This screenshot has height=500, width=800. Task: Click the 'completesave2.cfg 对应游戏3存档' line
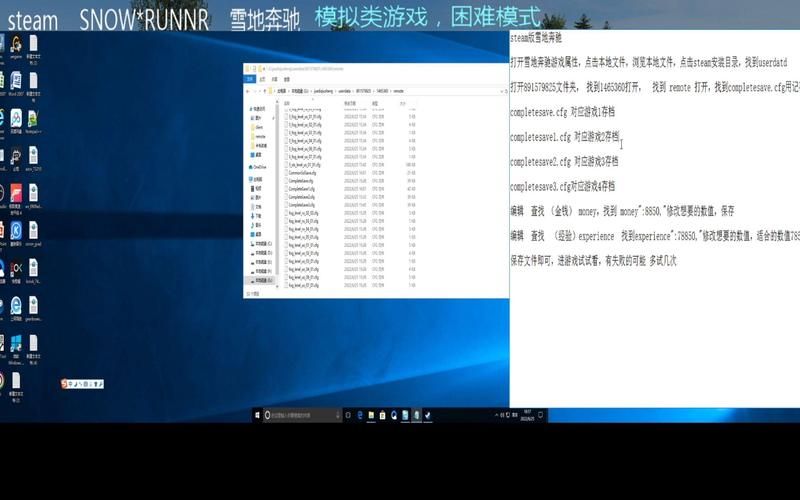[564, 162]
